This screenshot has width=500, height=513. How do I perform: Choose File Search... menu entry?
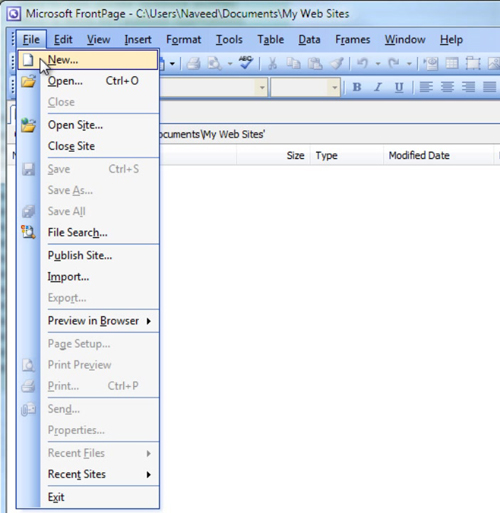(x=88, y=233)
